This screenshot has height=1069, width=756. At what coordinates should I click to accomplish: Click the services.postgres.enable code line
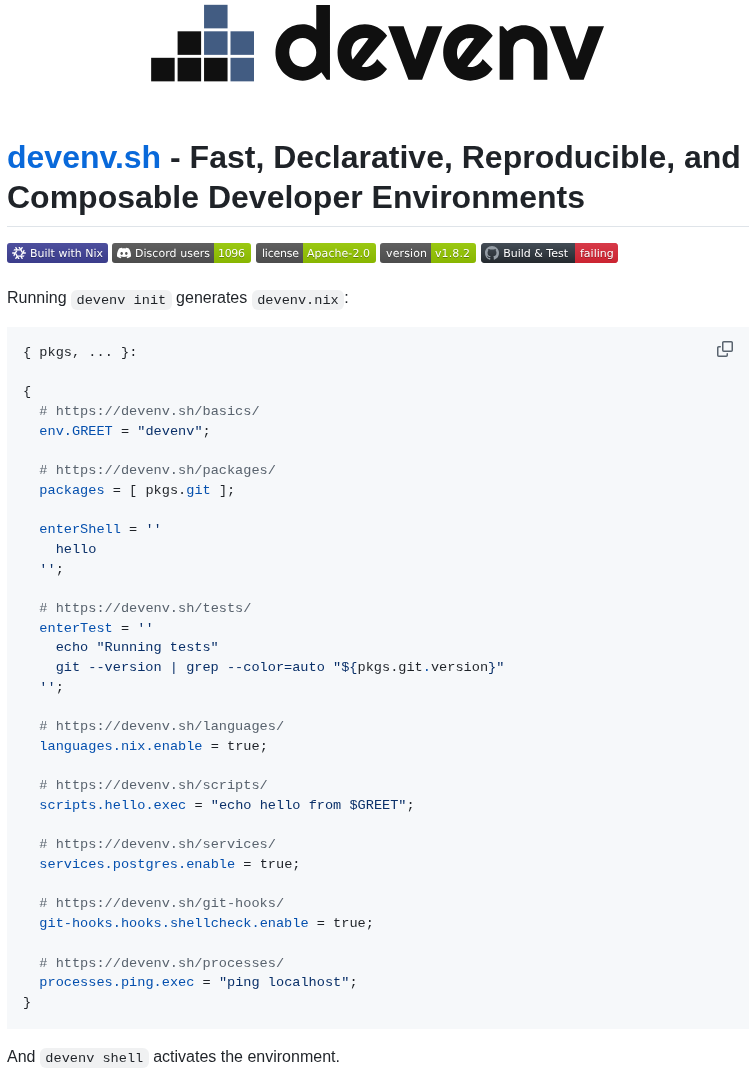169,864
